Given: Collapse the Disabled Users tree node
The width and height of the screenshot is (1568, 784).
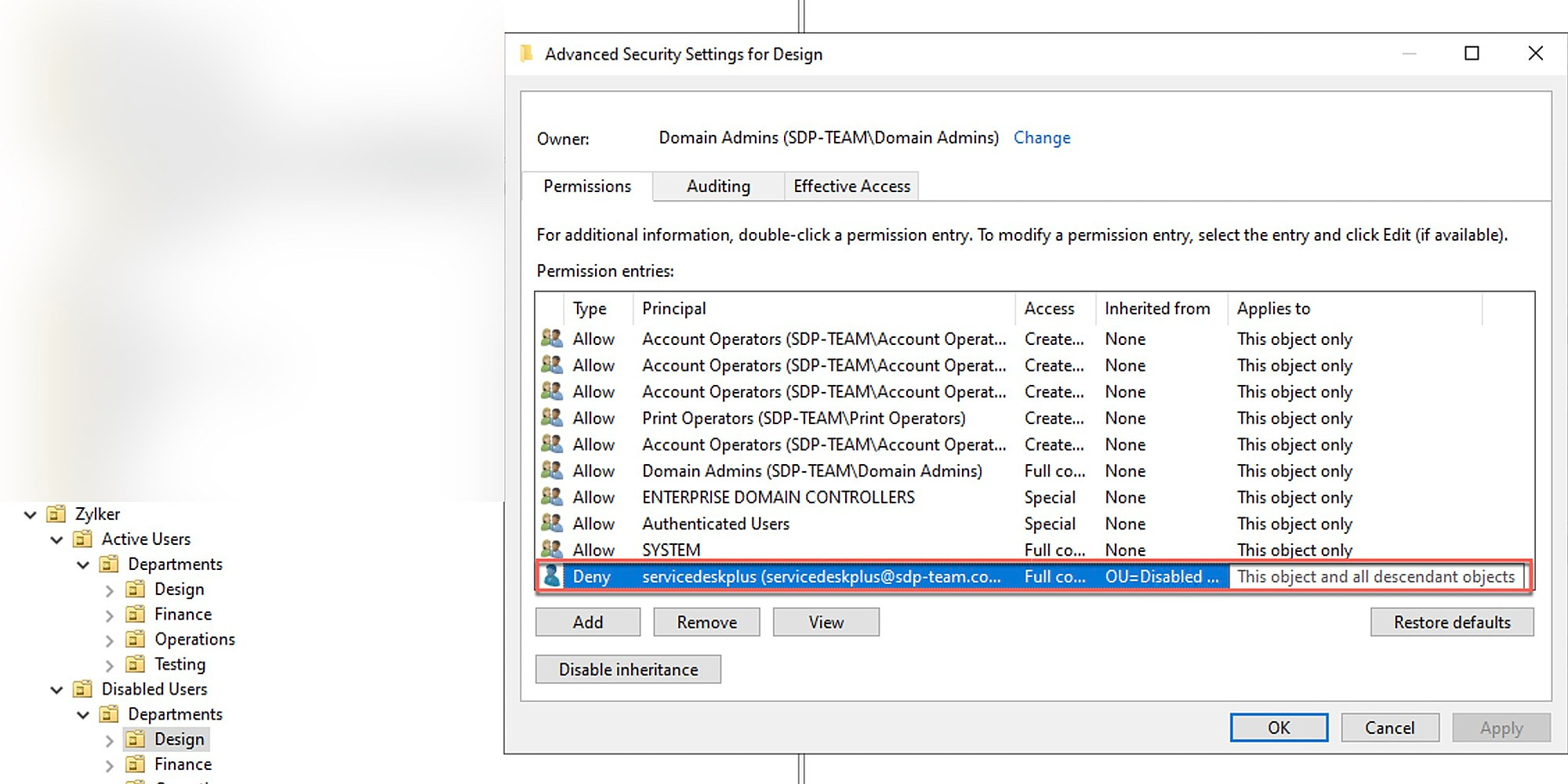Looking at the screenshot, I should click(x=56, y=690).
